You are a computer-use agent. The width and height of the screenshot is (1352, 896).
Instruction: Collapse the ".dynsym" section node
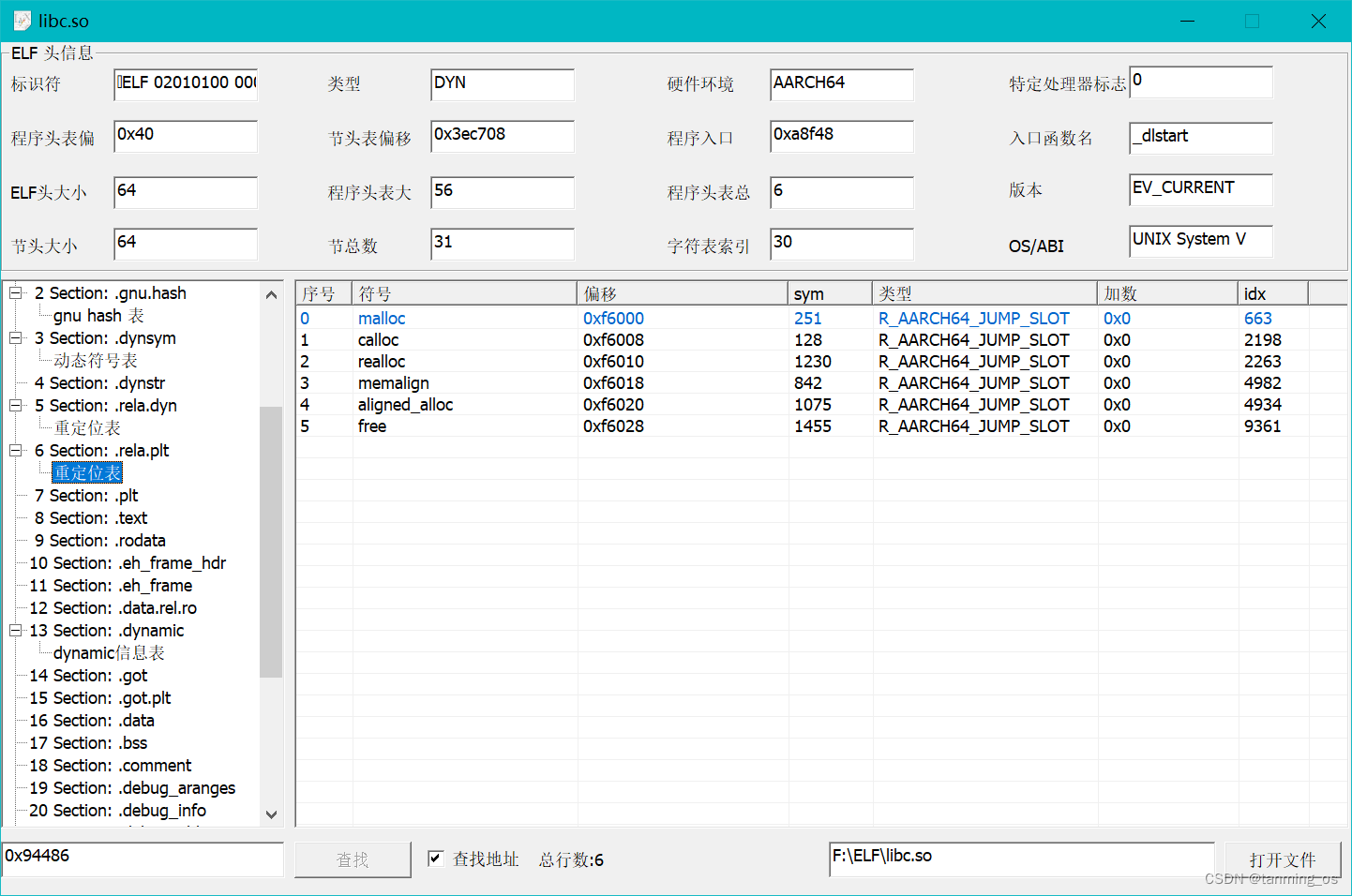point(14,337)
